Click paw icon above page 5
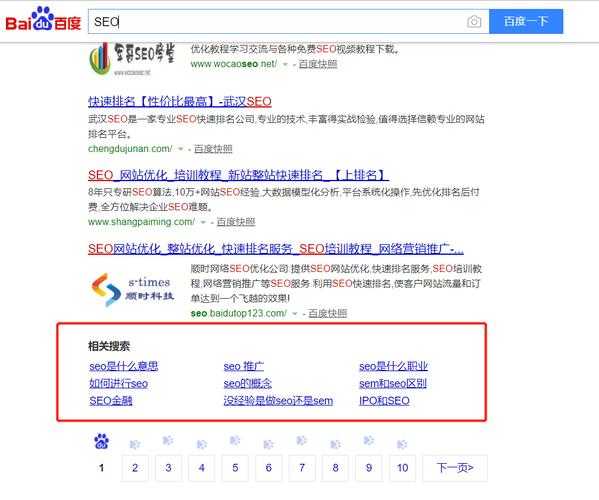599x500 pixels. click(235, 440)
